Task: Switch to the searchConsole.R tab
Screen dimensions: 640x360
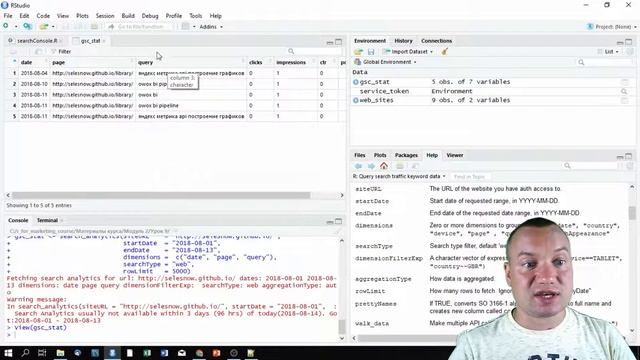Action: pyautogui.click(x=37, y=41)
